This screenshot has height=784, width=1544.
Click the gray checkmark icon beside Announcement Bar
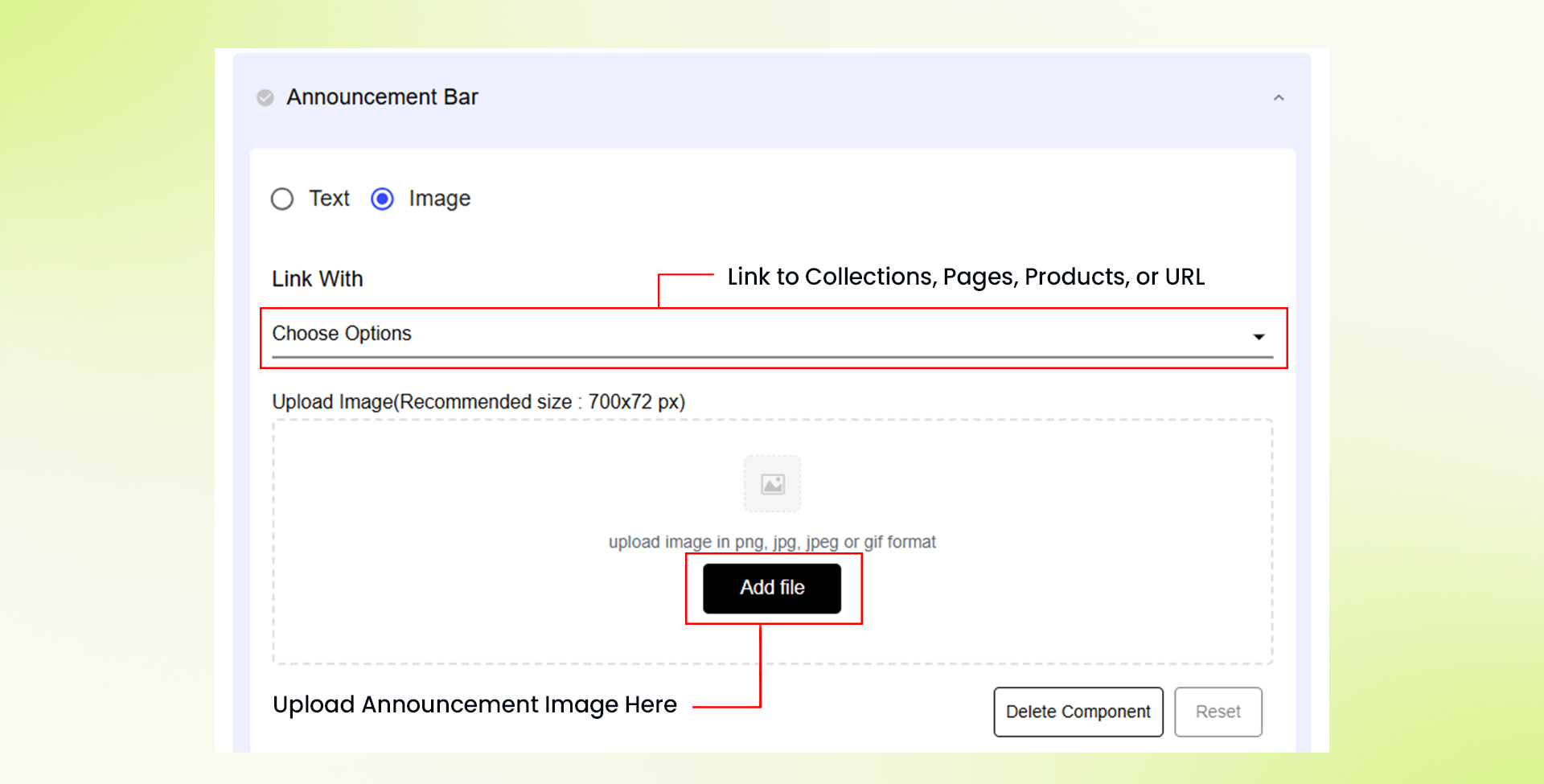click(265, 98)
